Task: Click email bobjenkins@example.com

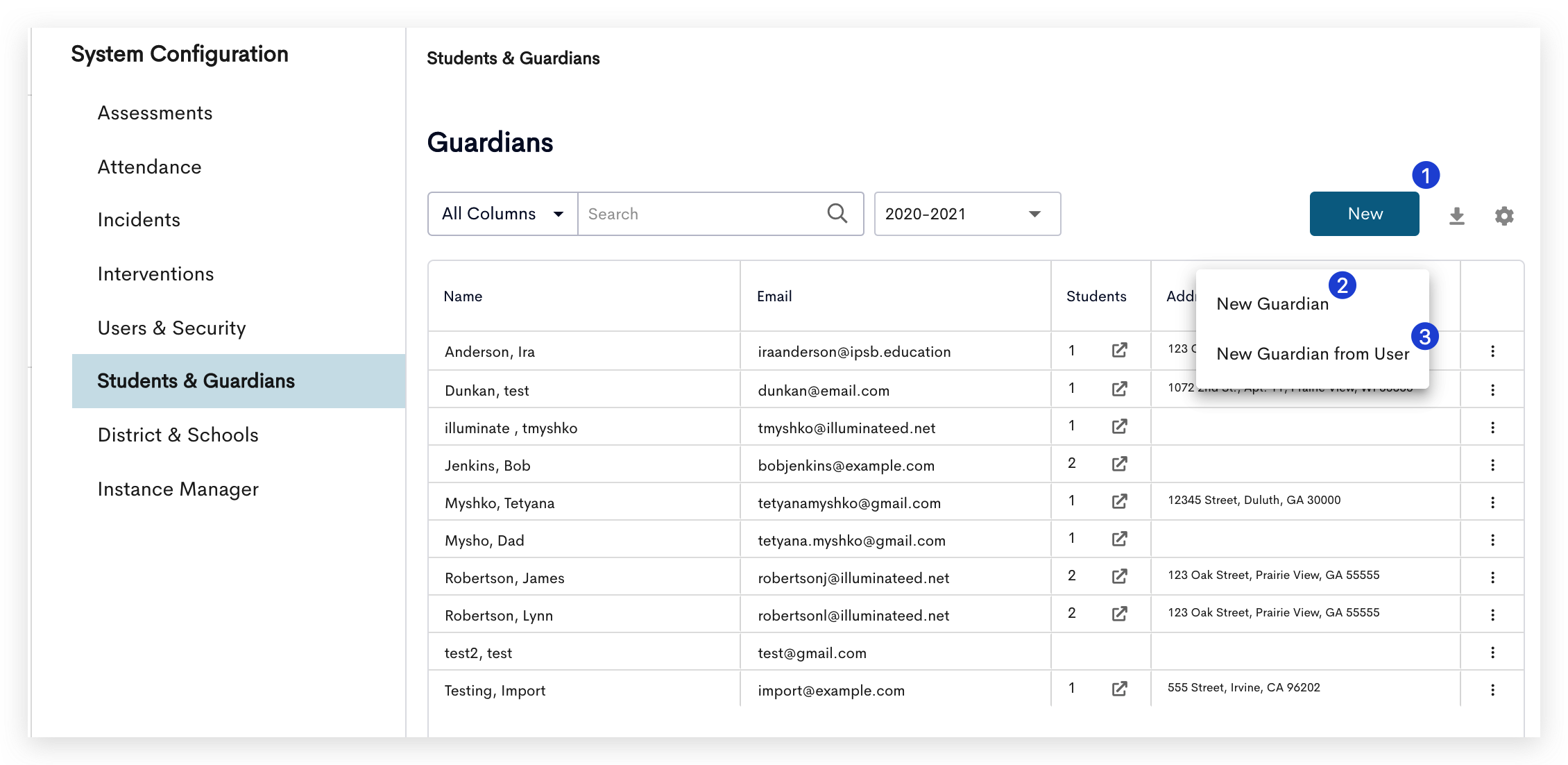Action: tap(846, 466)
